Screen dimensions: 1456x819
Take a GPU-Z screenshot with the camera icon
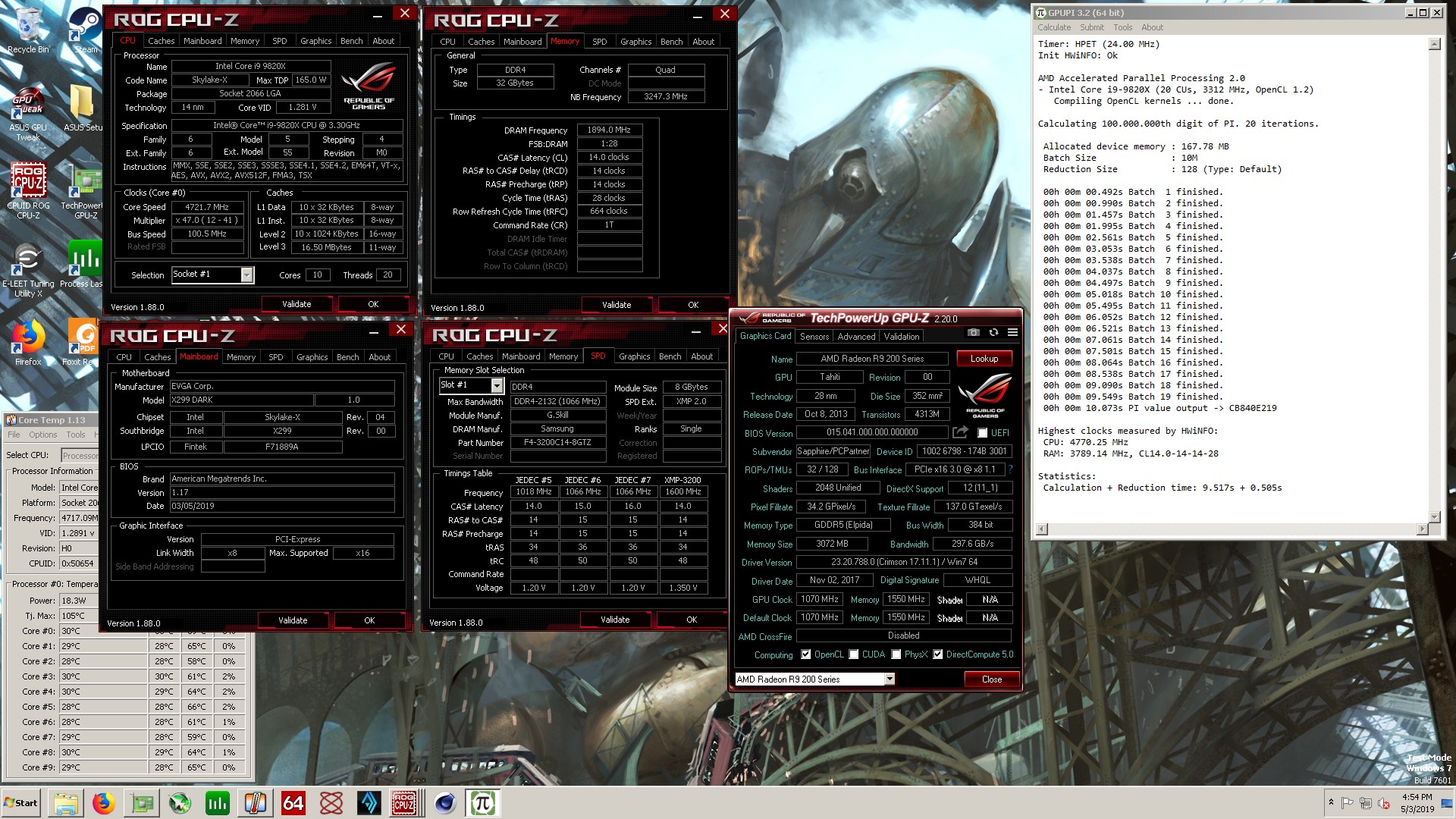tap(974, 332)
